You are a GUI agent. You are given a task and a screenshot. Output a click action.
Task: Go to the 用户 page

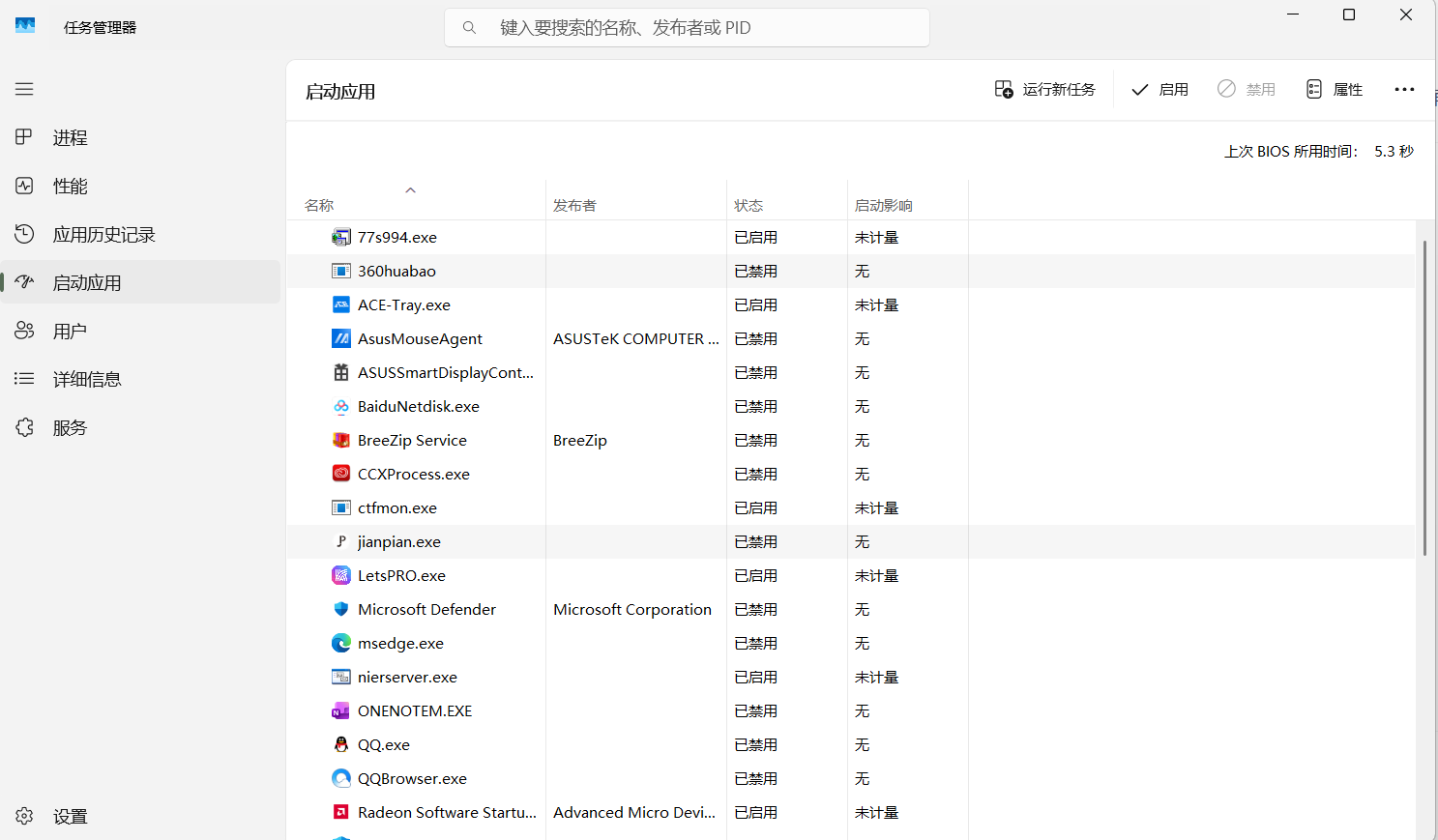tap(140, 331)
